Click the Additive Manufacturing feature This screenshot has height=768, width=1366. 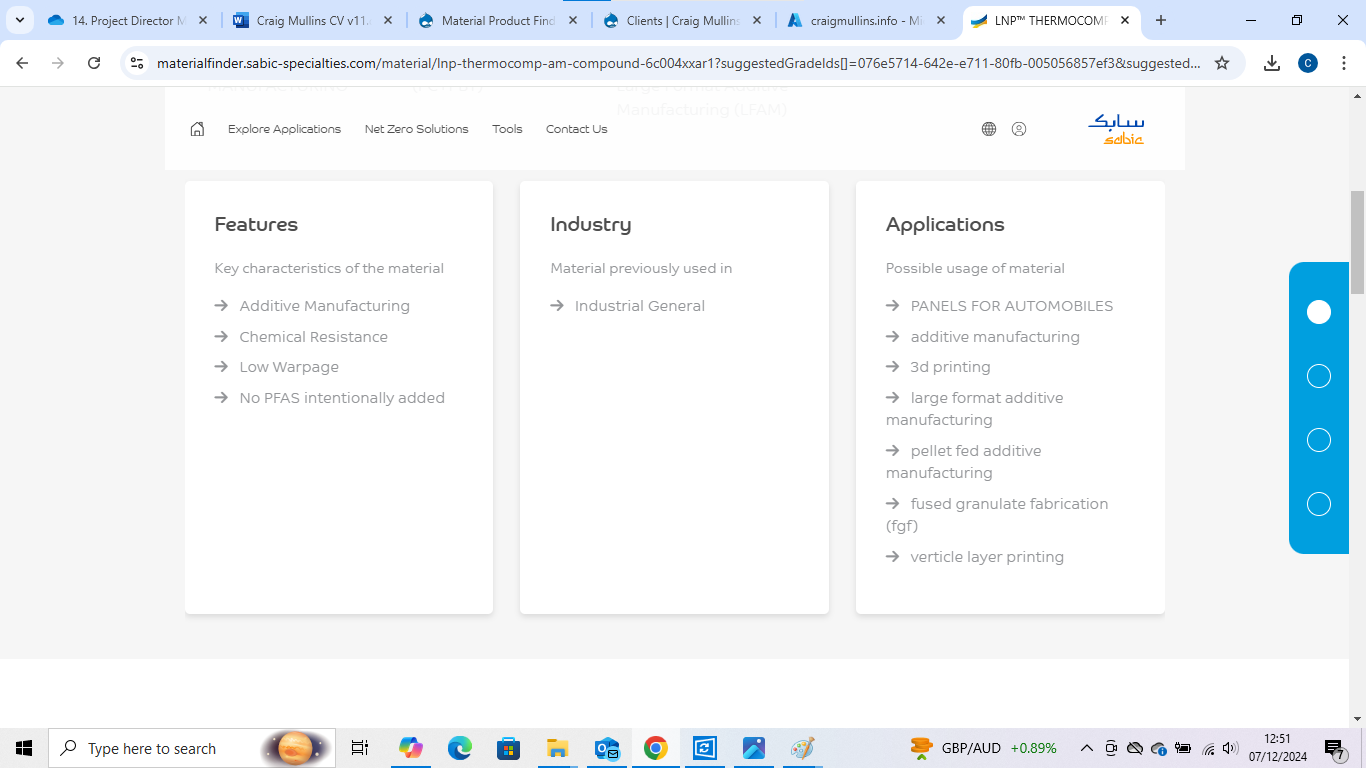click(324, 306)
